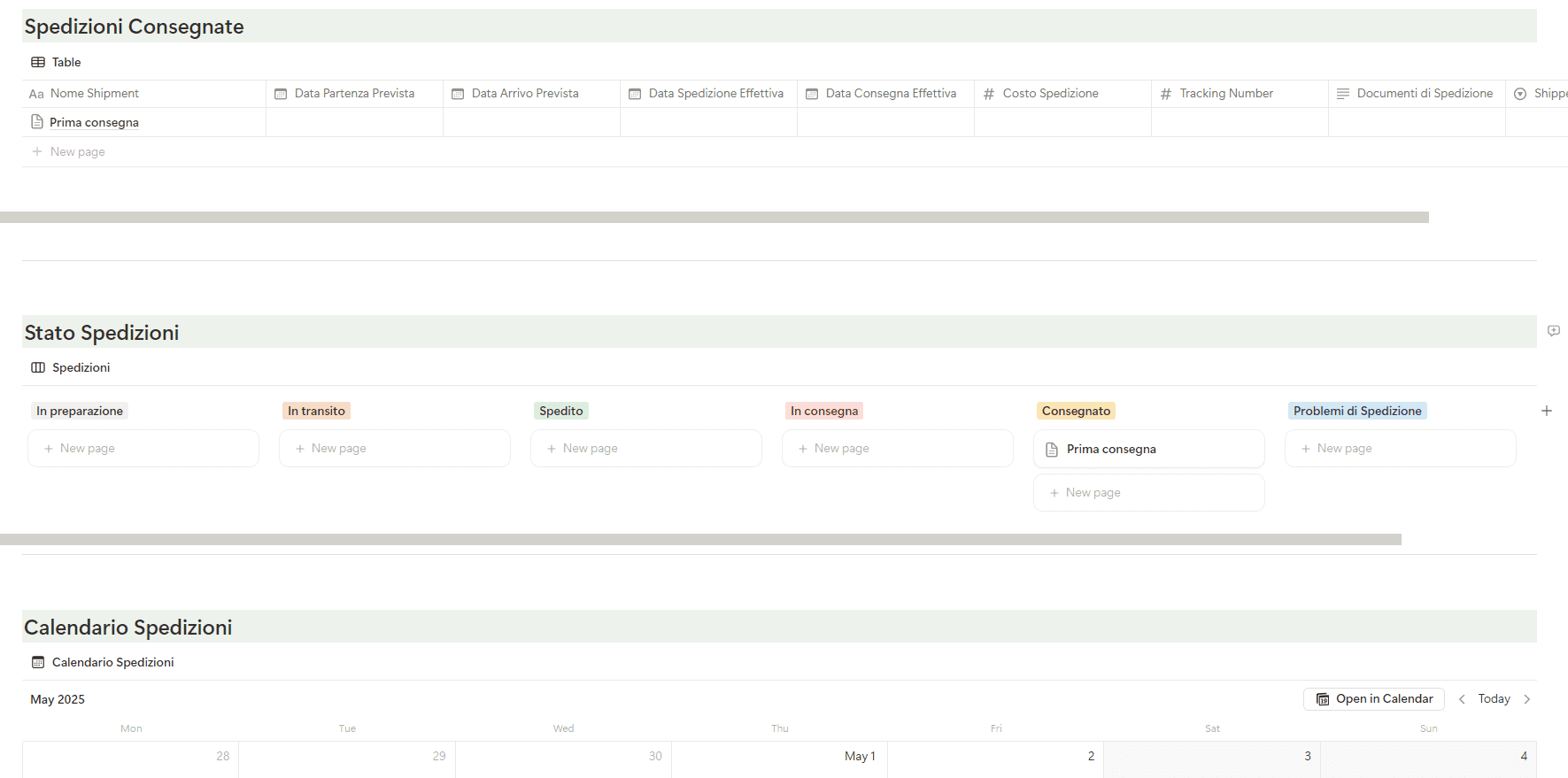Open Data Arrivo Prevista column header
This screenshot has height=778, width=1568.
click(x=532, y=94)
